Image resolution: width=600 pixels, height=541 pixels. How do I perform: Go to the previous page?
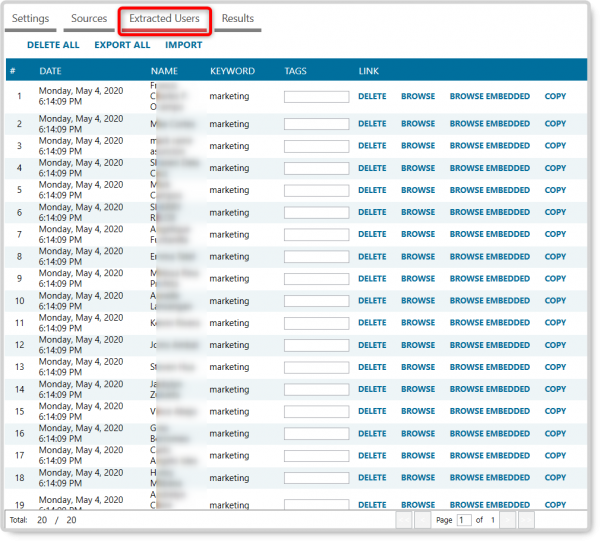(422, 520)
